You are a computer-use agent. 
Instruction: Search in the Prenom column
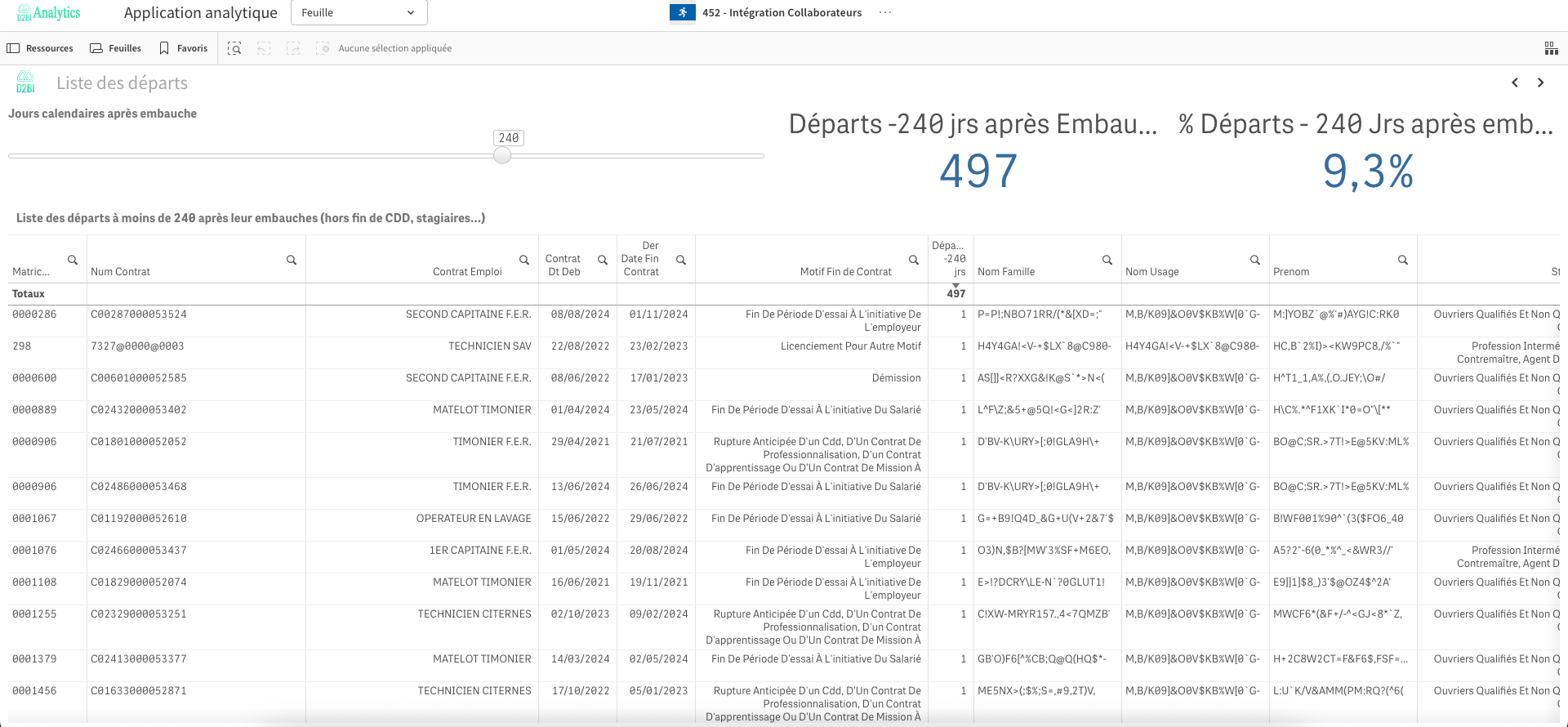click(1402, 260)
